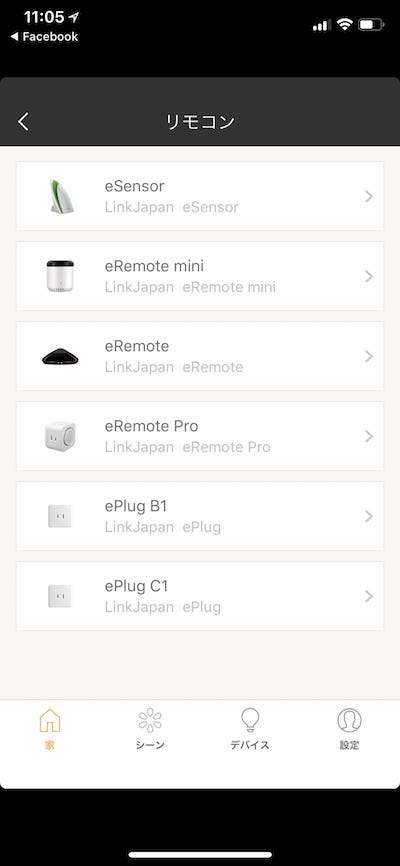Choose the ePlug B1 list entry label
Screen dimensions: 400x866
pyautogui.click(x=136, y=506)
